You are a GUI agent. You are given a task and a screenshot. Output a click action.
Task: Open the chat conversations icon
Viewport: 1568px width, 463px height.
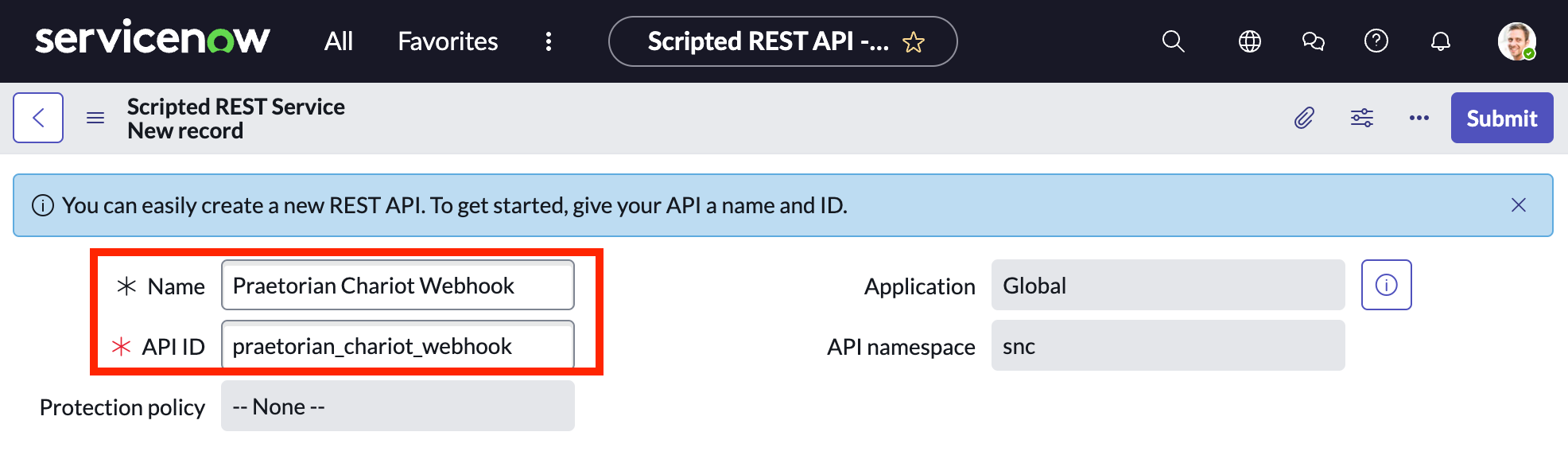[1314, 41]
